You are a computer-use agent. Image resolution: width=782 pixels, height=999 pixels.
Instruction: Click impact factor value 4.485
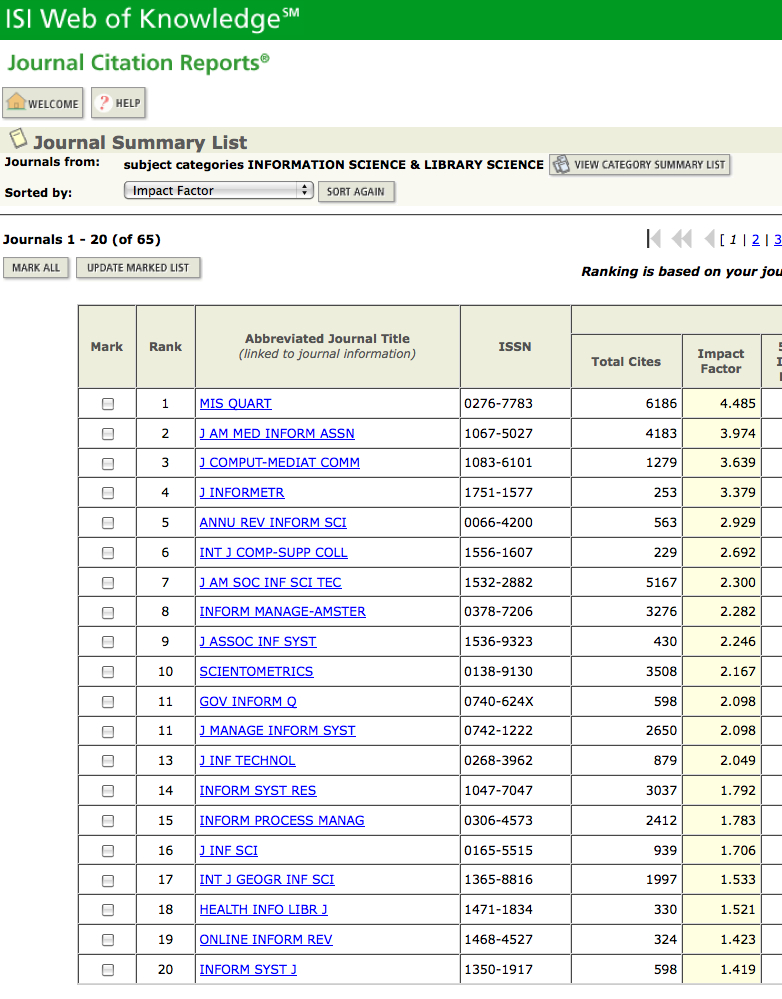[737, 403]
